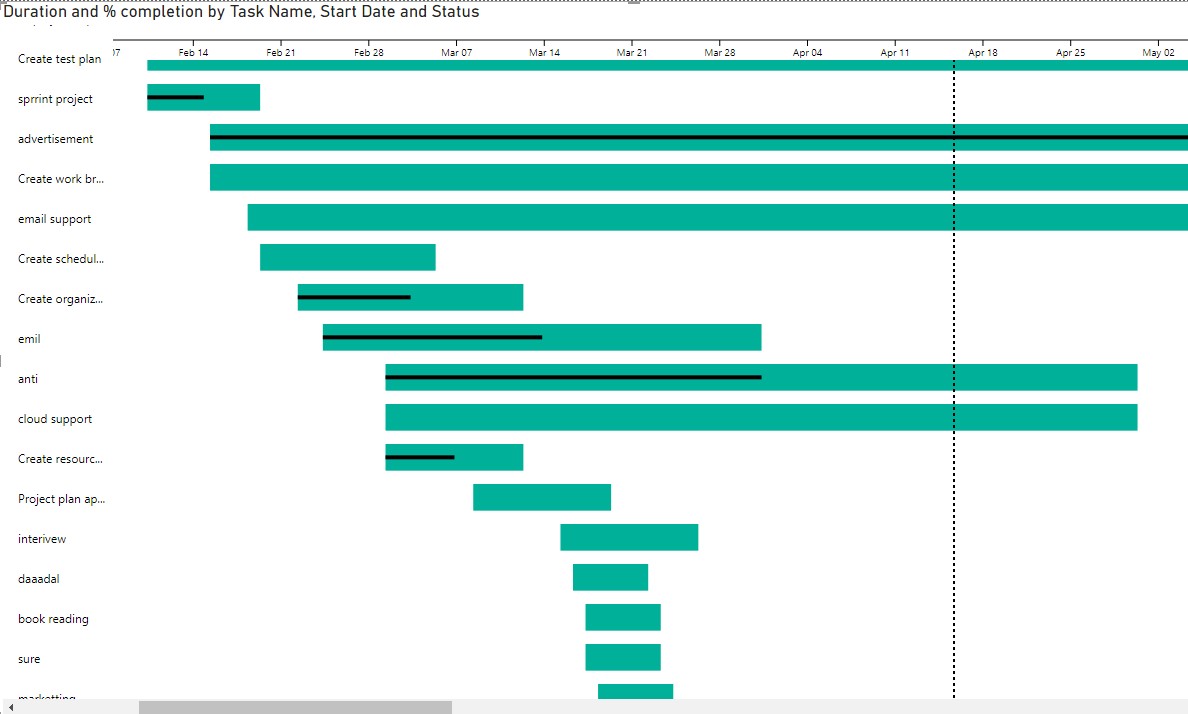The image size is (1188, 714).
Task: Select the Create schedul... Gantt bar
Action: [x=348, y=257]
